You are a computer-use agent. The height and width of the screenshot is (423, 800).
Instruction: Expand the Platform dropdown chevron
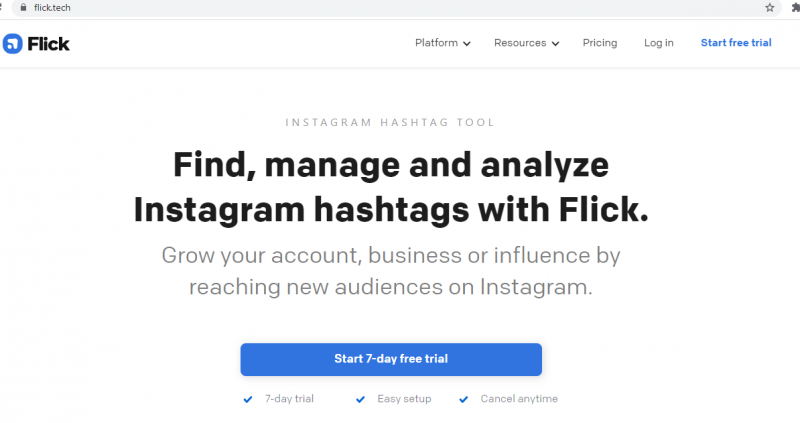point(467,44)
